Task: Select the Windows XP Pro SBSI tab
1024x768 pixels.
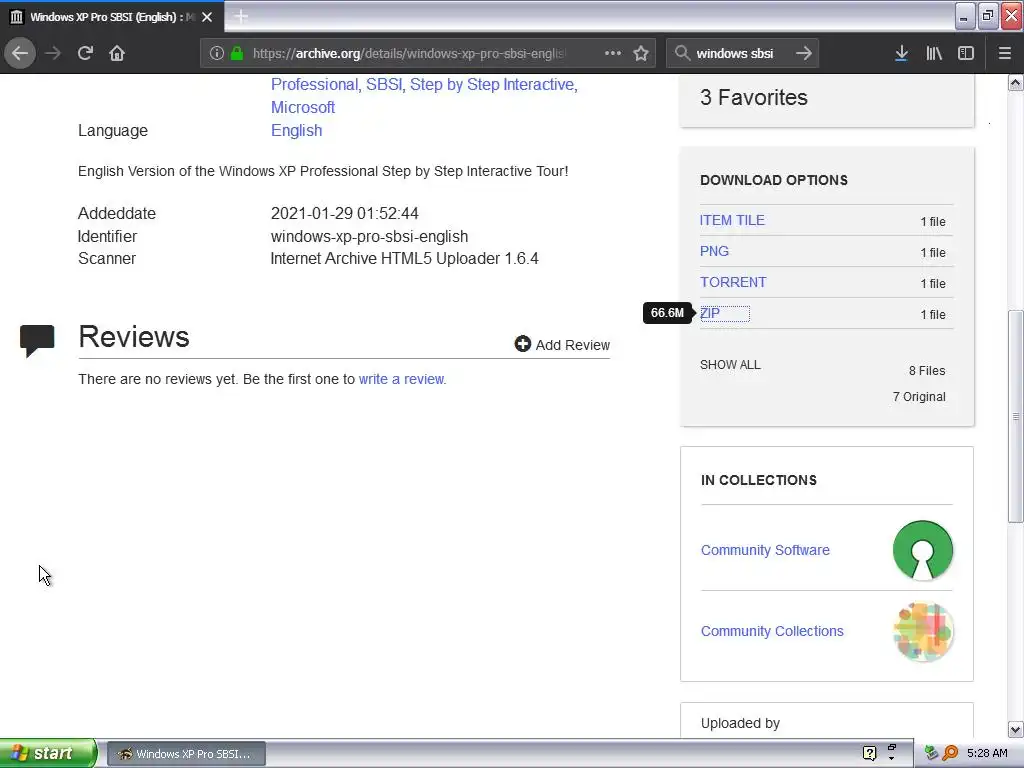Action: click(x=112, y=17)
